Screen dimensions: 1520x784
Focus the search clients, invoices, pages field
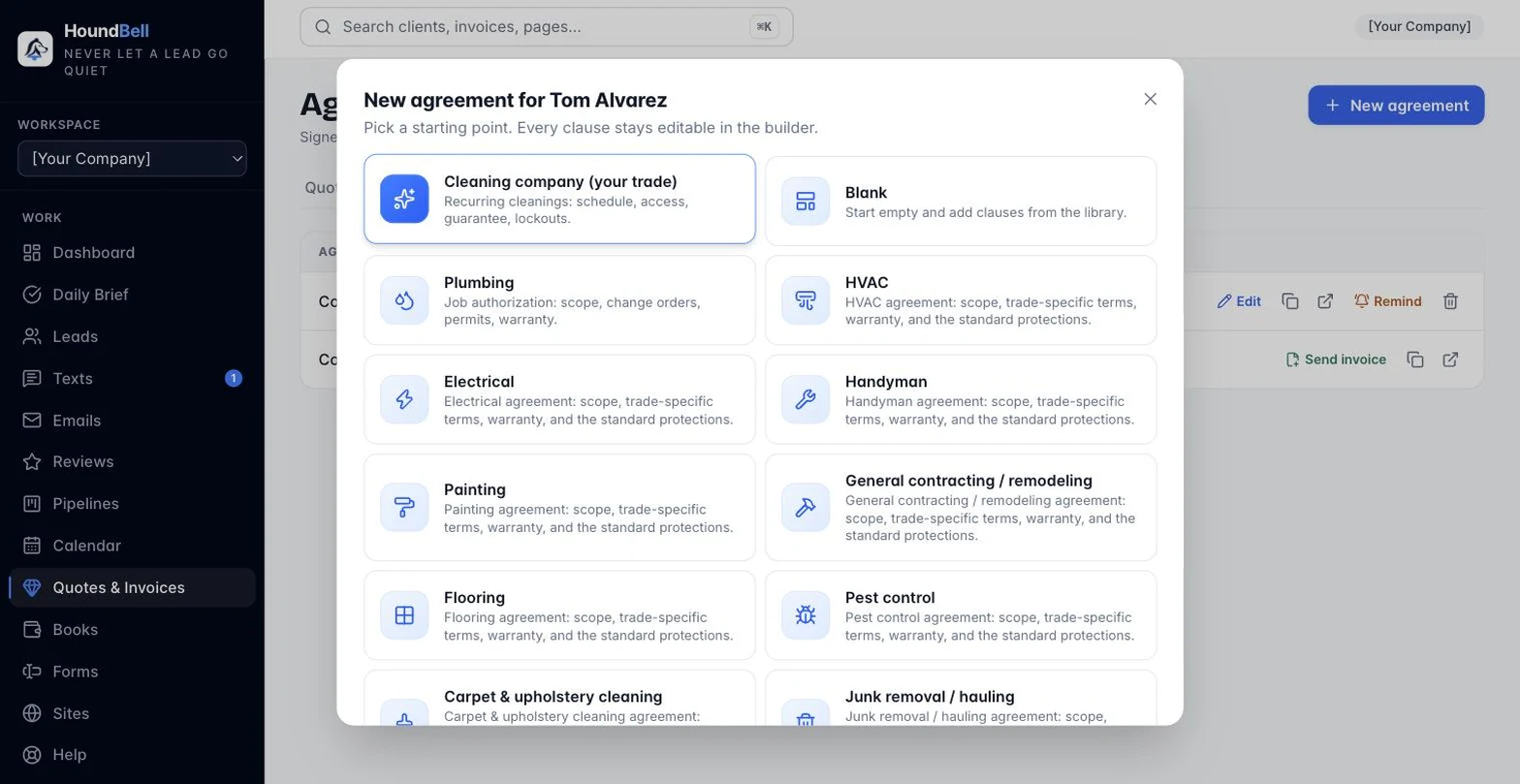point(547,27)
